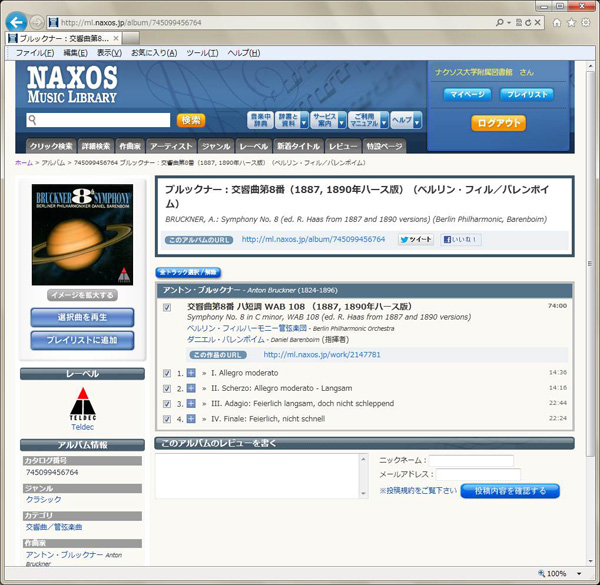Switch to the クリック検索 tab
This screenshot has height=585, width=600.
[51, 146]
